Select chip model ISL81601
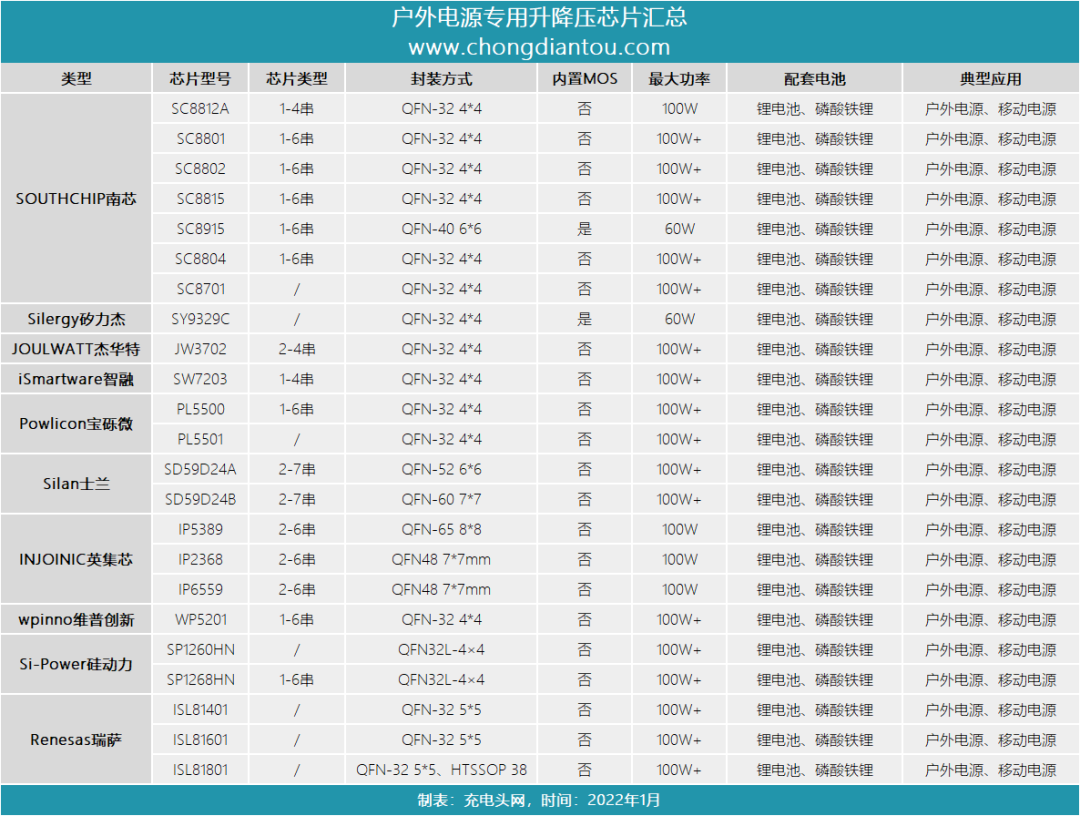 point(200,740)
